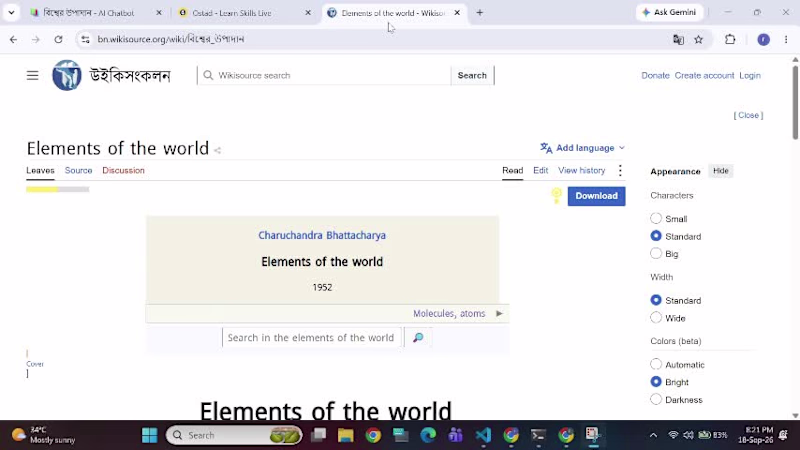Click the browser address bar URL
The width and height of the screenshot is (800, 450).
(x=170, y=39)
